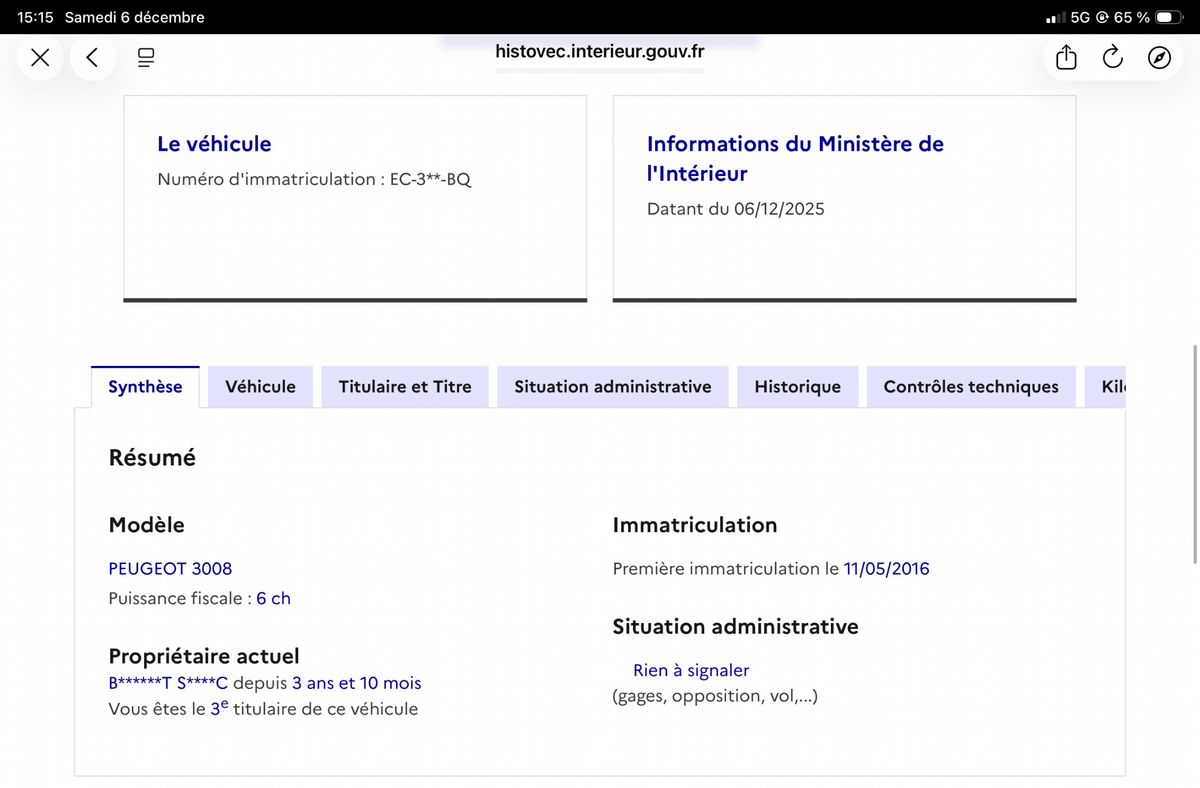Reload the page with the refresh icon
This screenshot has width=1200, height=788.
pyautogui.click(x=1113, y=58)
